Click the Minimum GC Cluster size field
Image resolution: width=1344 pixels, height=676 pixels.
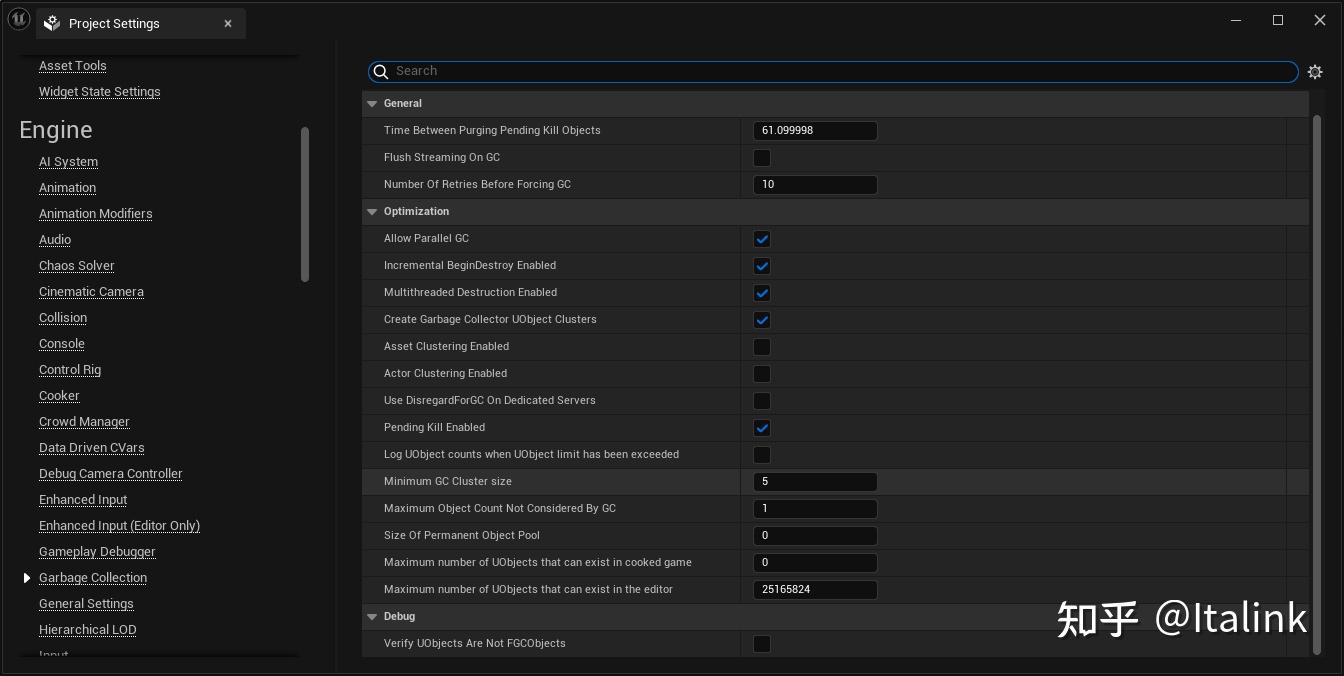815,482
